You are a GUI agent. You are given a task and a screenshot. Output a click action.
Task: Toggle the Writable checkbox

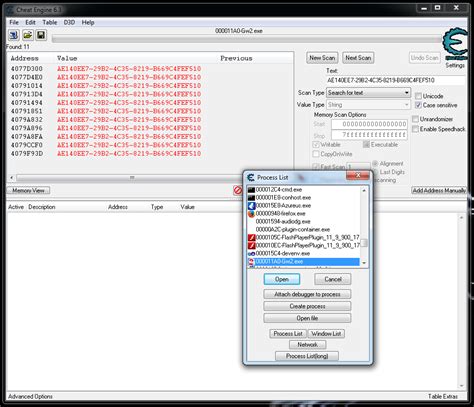pos(316,145)
